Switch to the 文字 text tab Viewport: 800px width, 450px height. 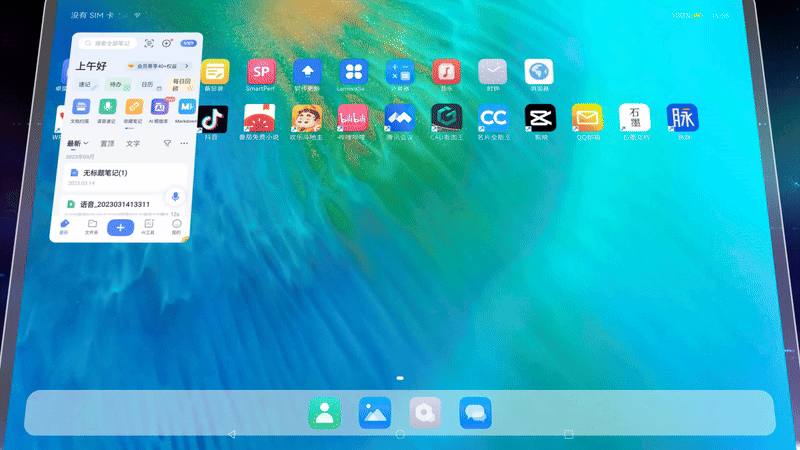(x=133, y=144)
